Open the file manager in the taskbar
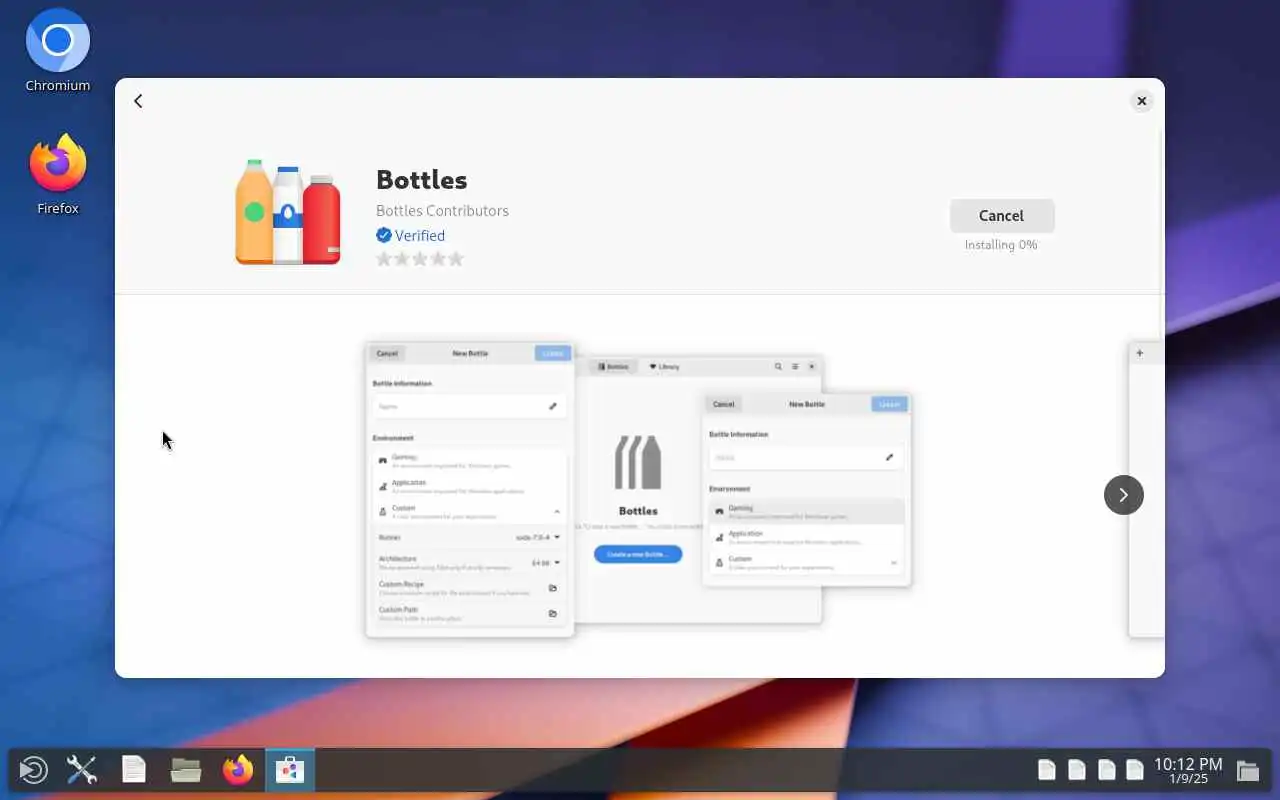This screenshot has height=800, width=1280. pos(186,770)
